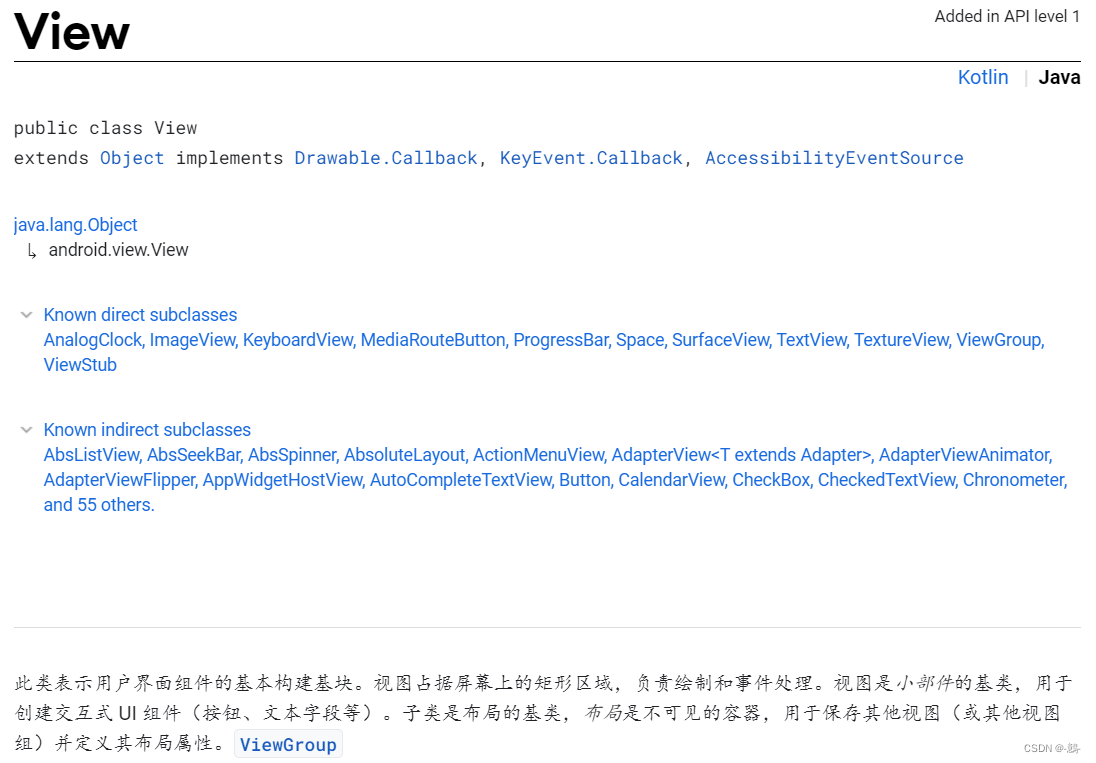The width and height of the screenshot is (1096, 763).
Task: Open the ViewGroup subclass link
Action: tap(997, 340)
